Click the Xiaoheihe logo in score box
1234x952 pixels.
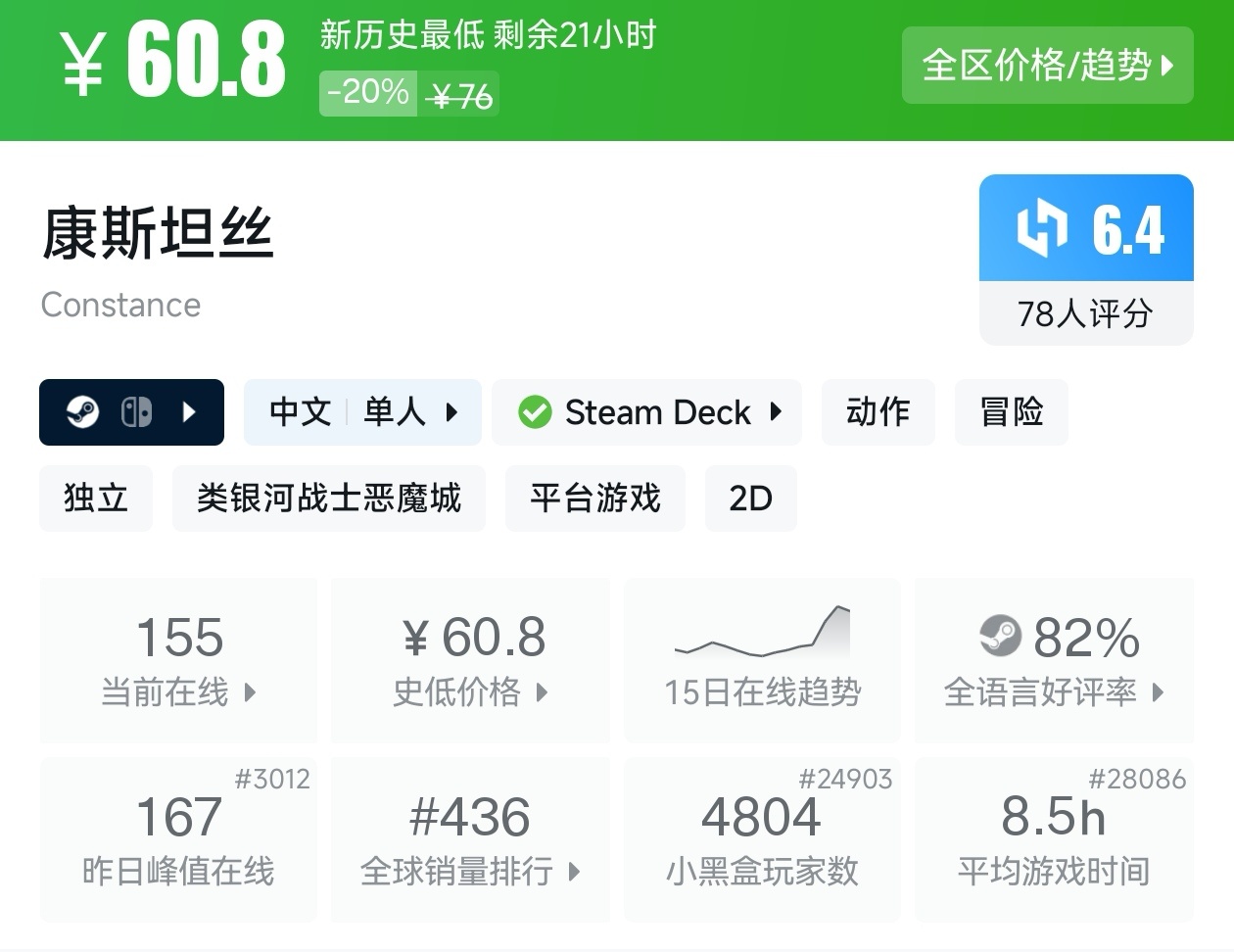[1041, 228]
